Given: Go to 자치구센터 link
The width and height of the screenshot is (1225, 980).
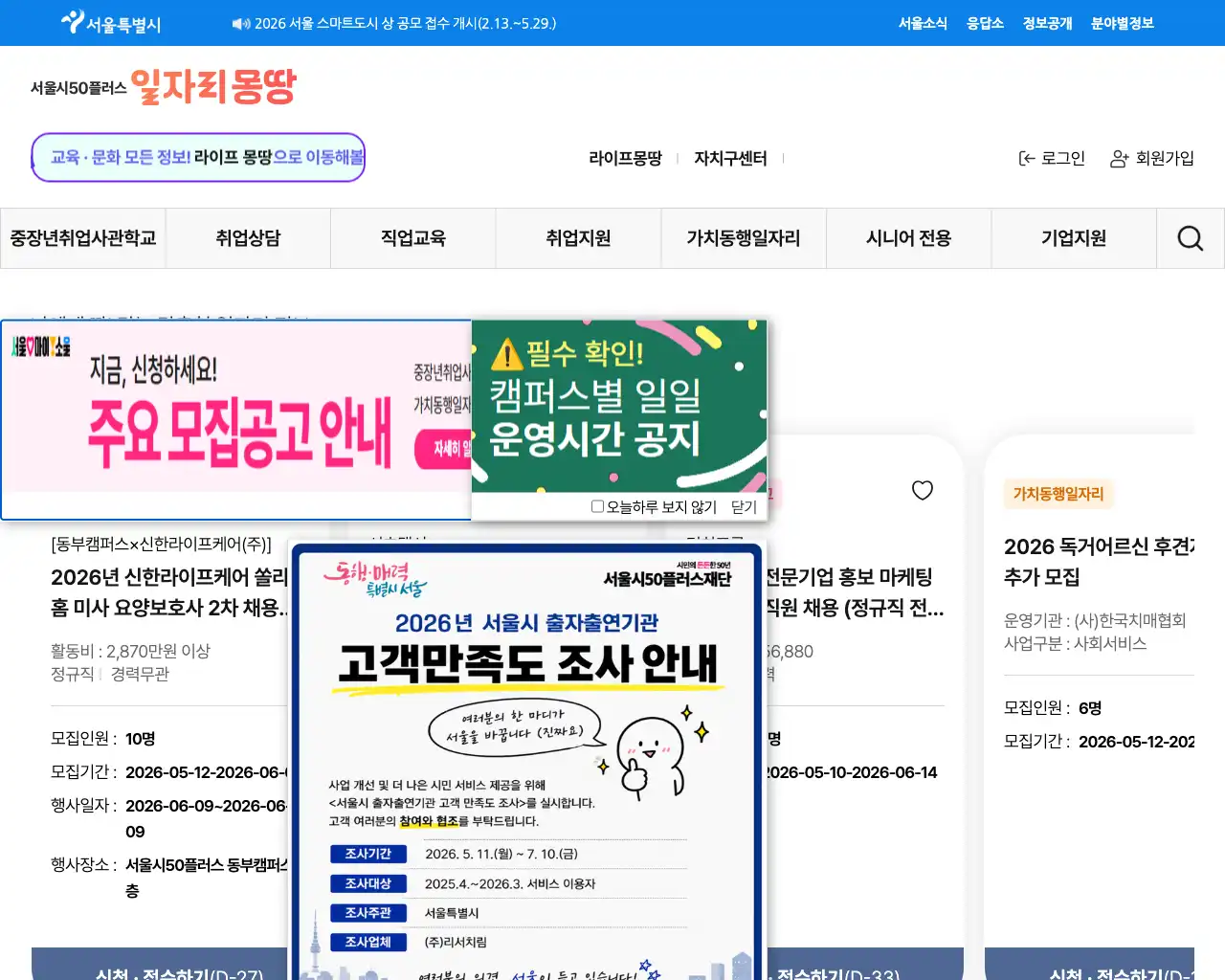Looking at the screenshot, I should point(730,158).
